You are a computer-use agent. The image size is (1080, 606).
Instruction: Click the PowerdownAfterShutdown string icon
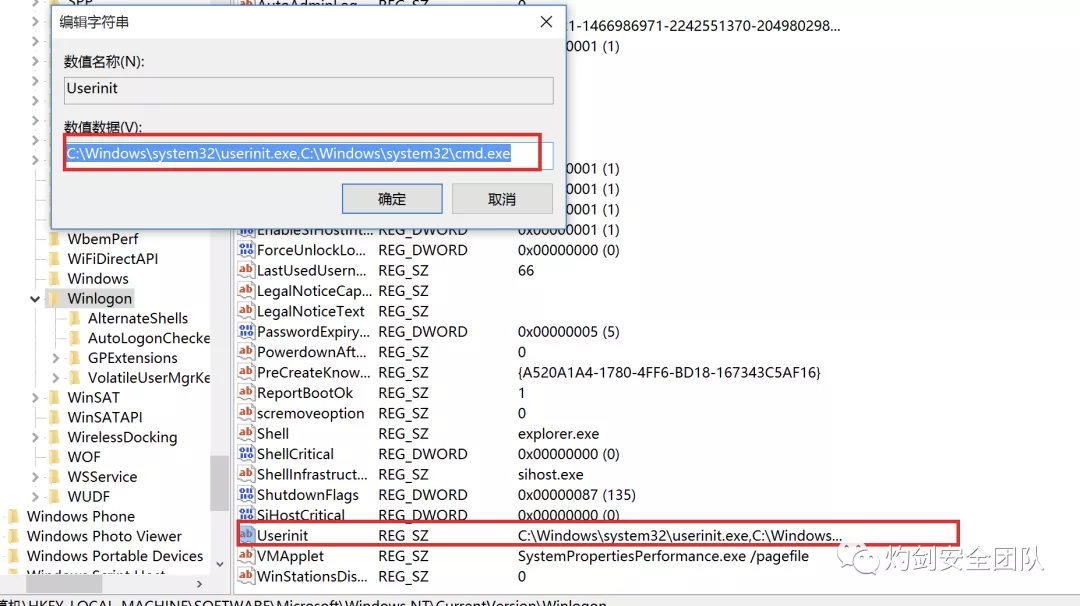(x=246, y=351)
